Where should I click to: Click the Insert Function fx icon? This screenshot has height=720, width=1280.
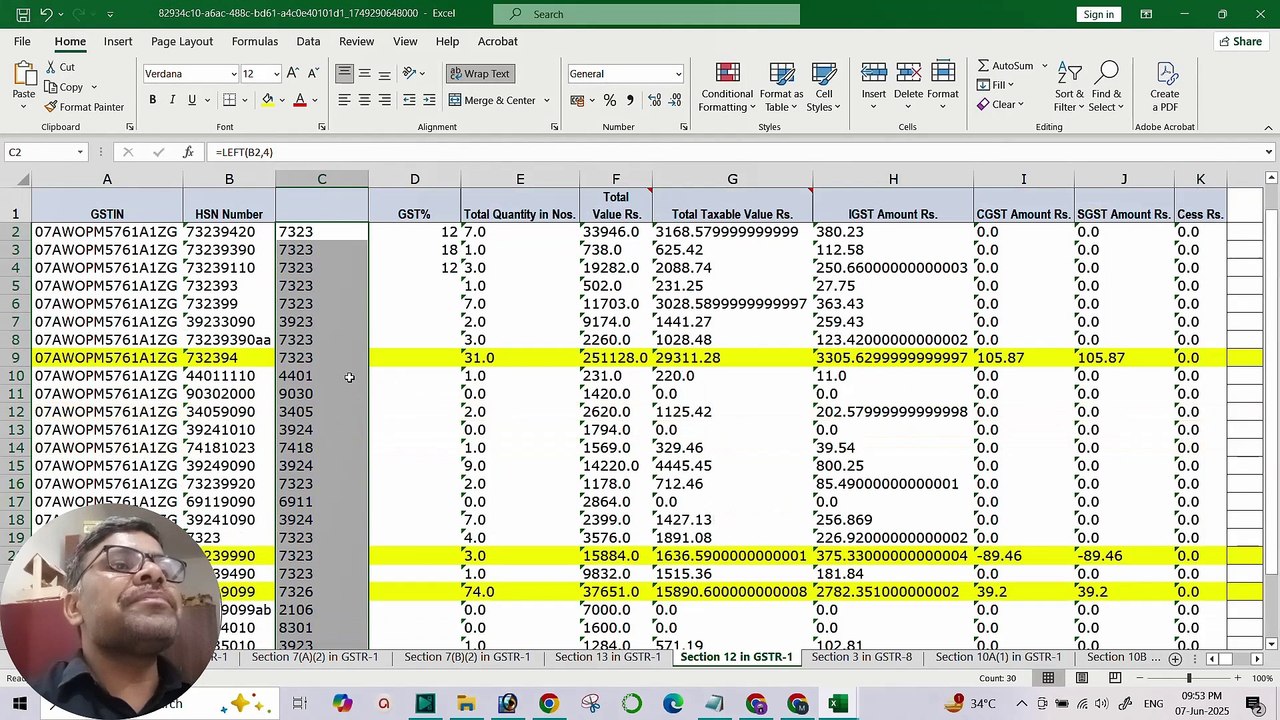(x=188, y=152)
